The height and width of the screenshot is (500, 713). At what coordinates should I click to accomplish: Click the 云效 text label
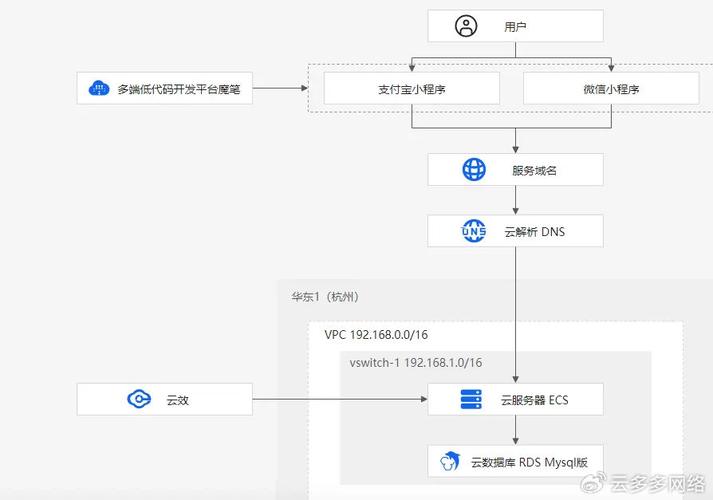[177, 400]
